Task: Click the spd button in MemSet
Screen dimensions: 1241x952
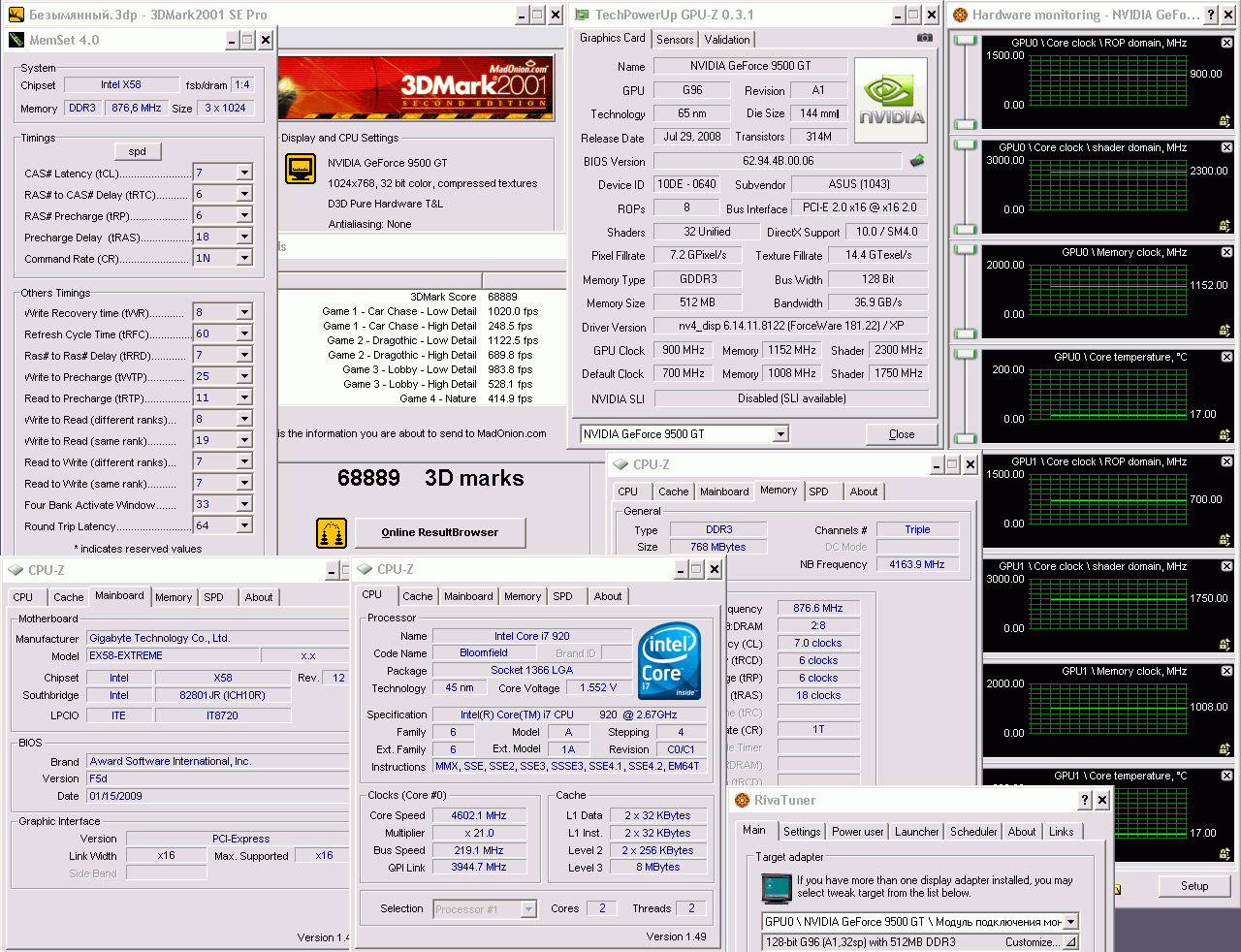Action: pos(138,151)
